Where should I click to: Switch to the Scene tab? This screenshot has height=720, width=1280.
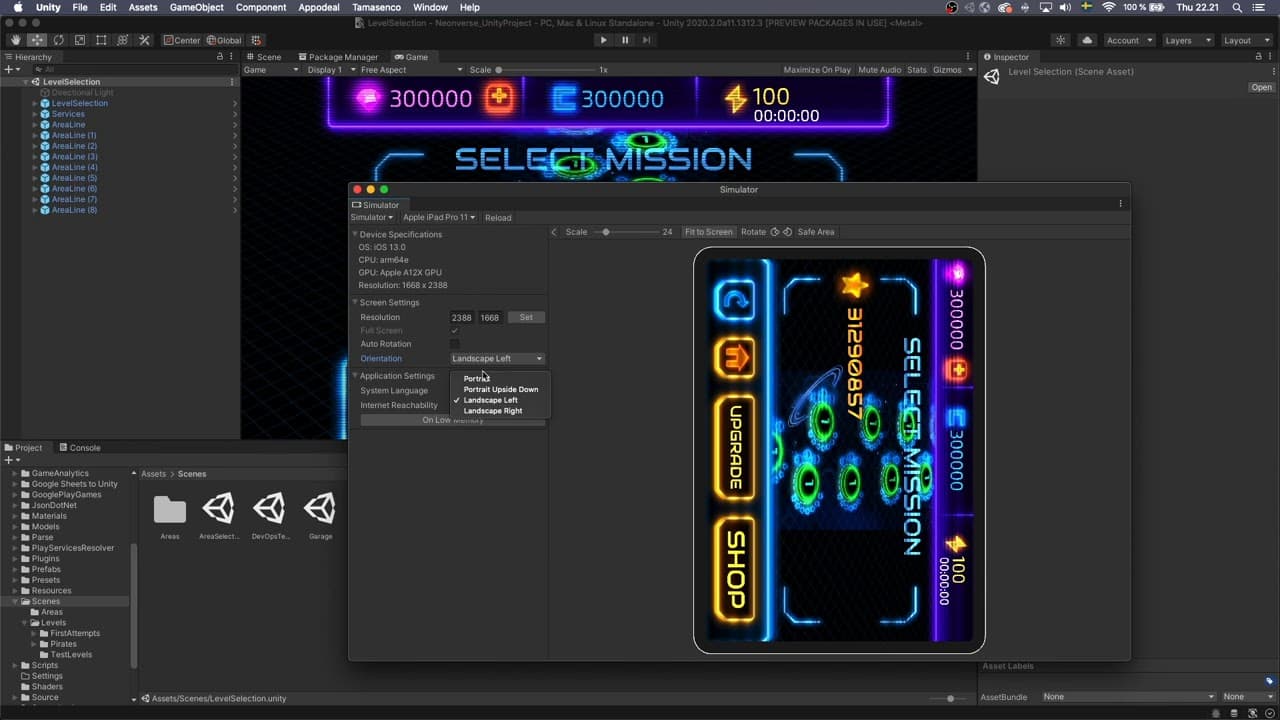[264, 57]
